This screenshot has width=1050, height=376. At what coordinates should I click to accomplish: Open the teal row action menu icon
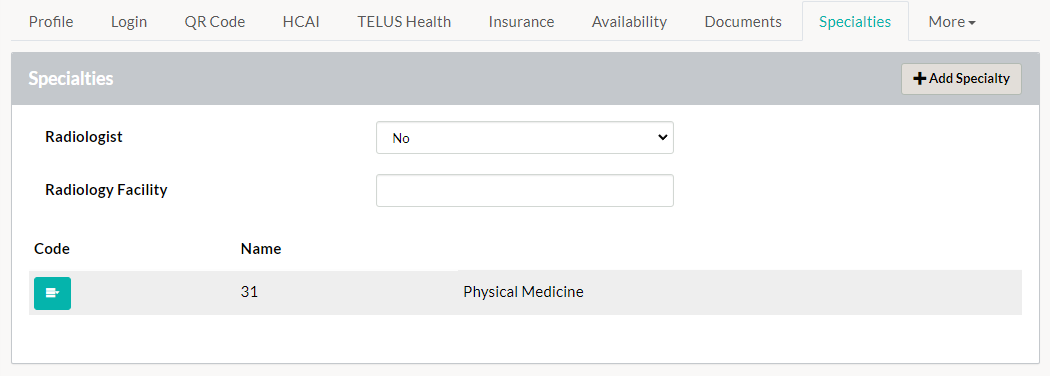point(52,293)
